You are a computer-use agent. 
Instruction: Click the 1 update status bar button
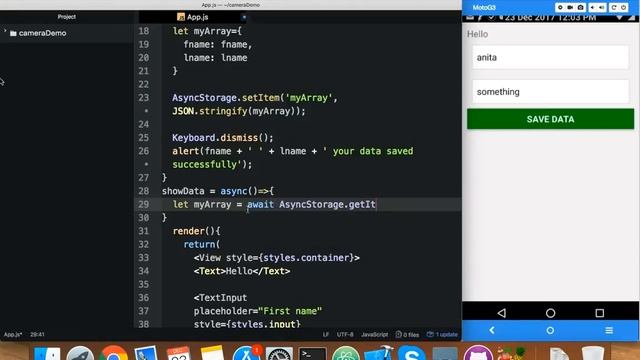click(442, 334)
